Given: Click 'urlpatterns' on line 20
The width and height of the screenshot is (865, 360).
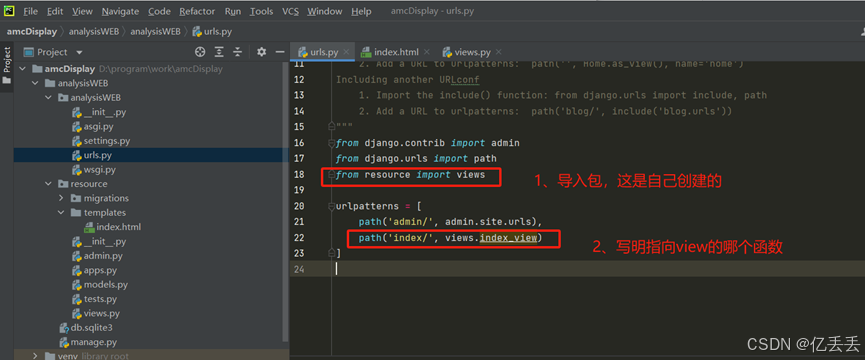Looking at the screenshot, I should [x=367, y=206].
